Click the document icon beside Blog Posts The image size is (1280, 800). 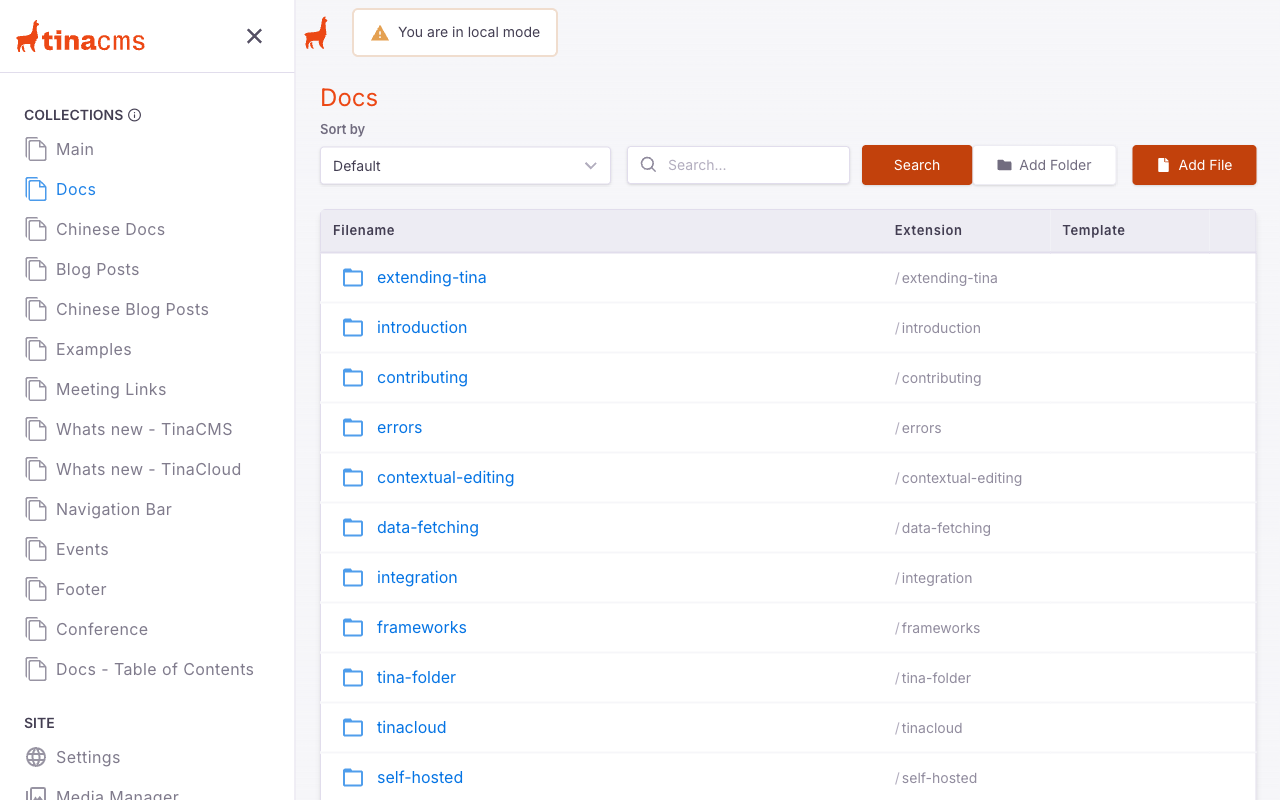(36, 269)
